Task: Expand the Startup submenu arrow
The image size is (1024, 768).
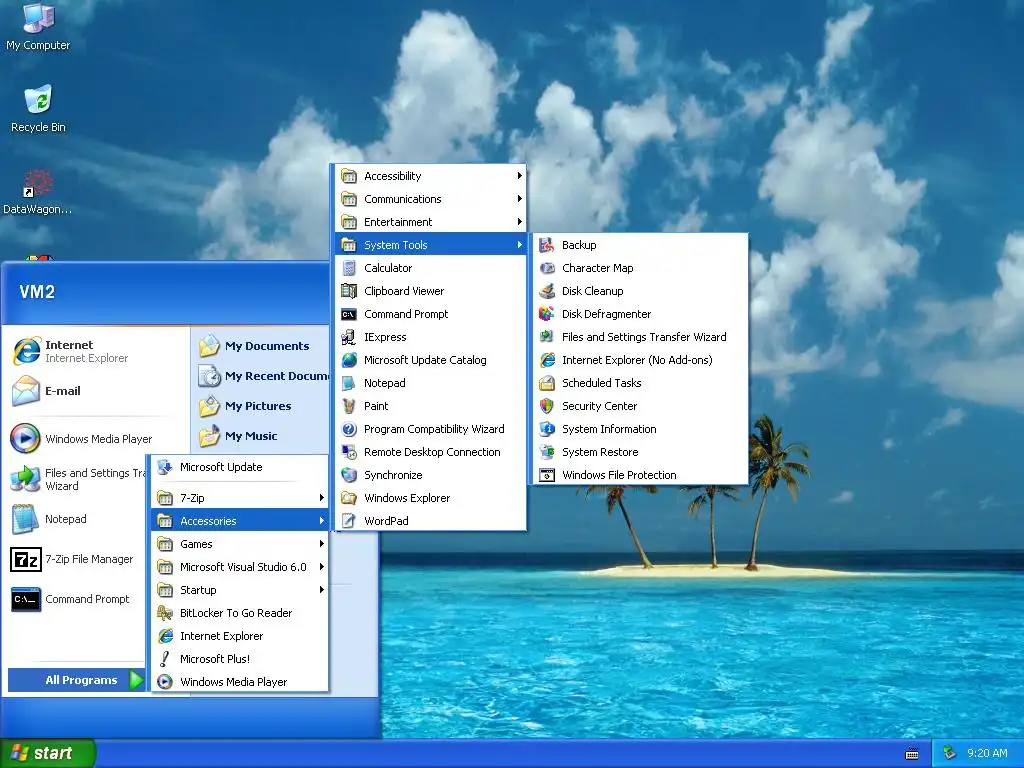Action: coord(321,590)
